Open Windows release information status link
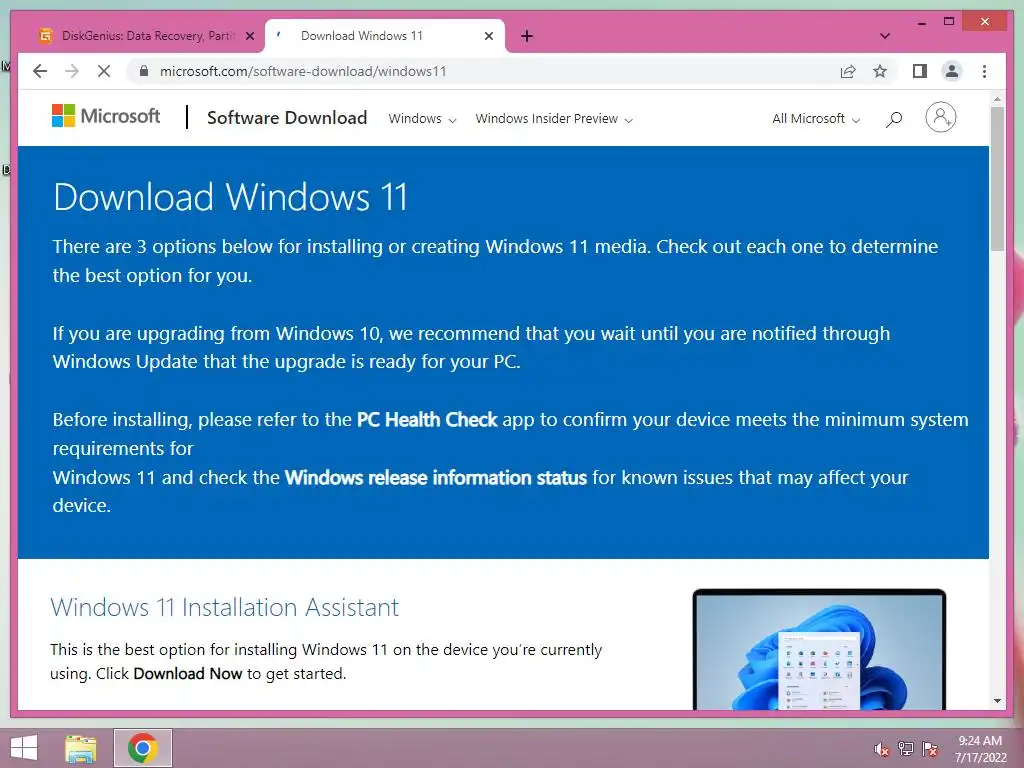Viewport: 1024px width, 768px height. (x=436, y=477)
